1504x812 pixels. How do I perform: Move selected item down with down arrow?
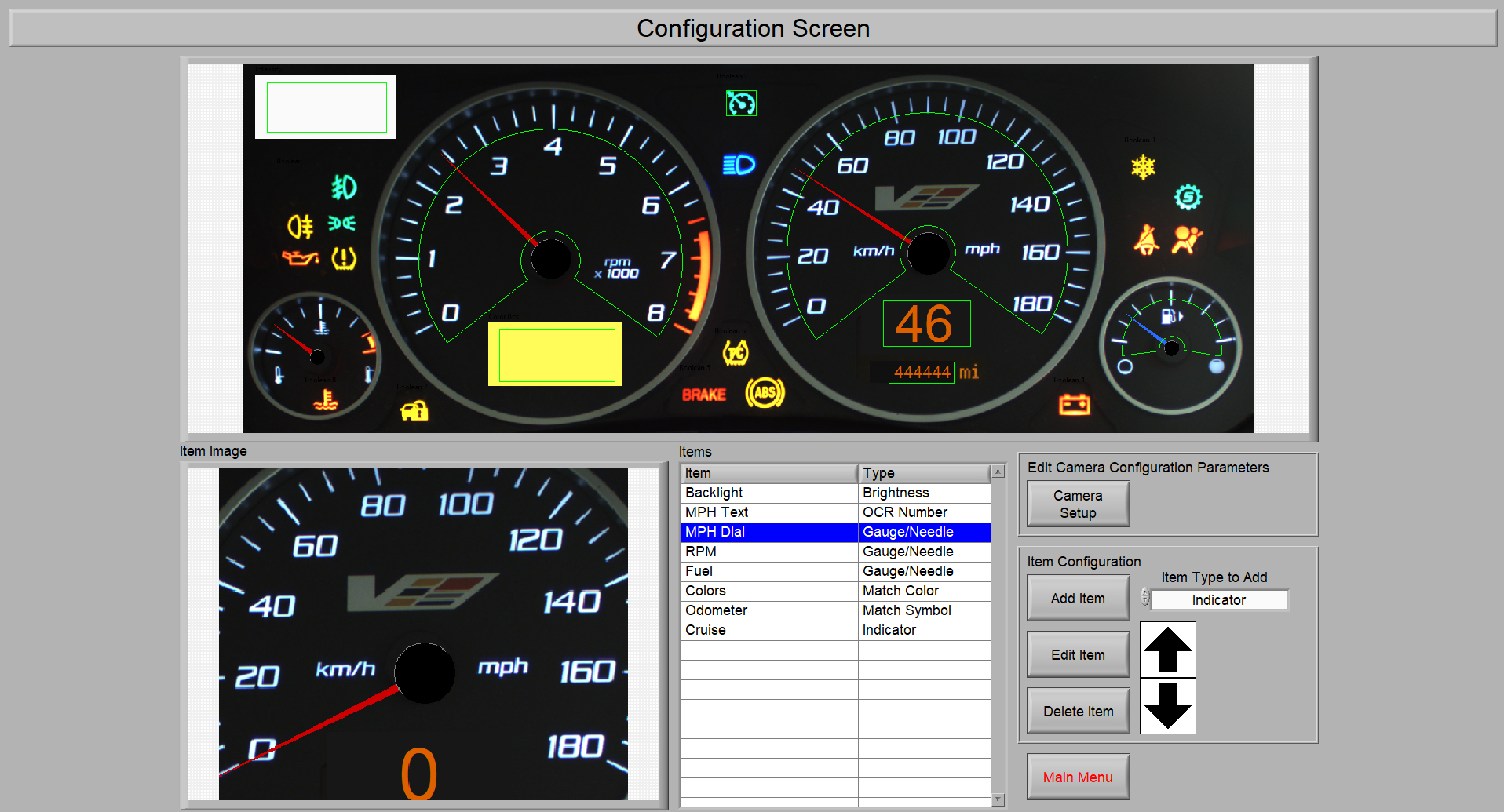click(1167, 705)
